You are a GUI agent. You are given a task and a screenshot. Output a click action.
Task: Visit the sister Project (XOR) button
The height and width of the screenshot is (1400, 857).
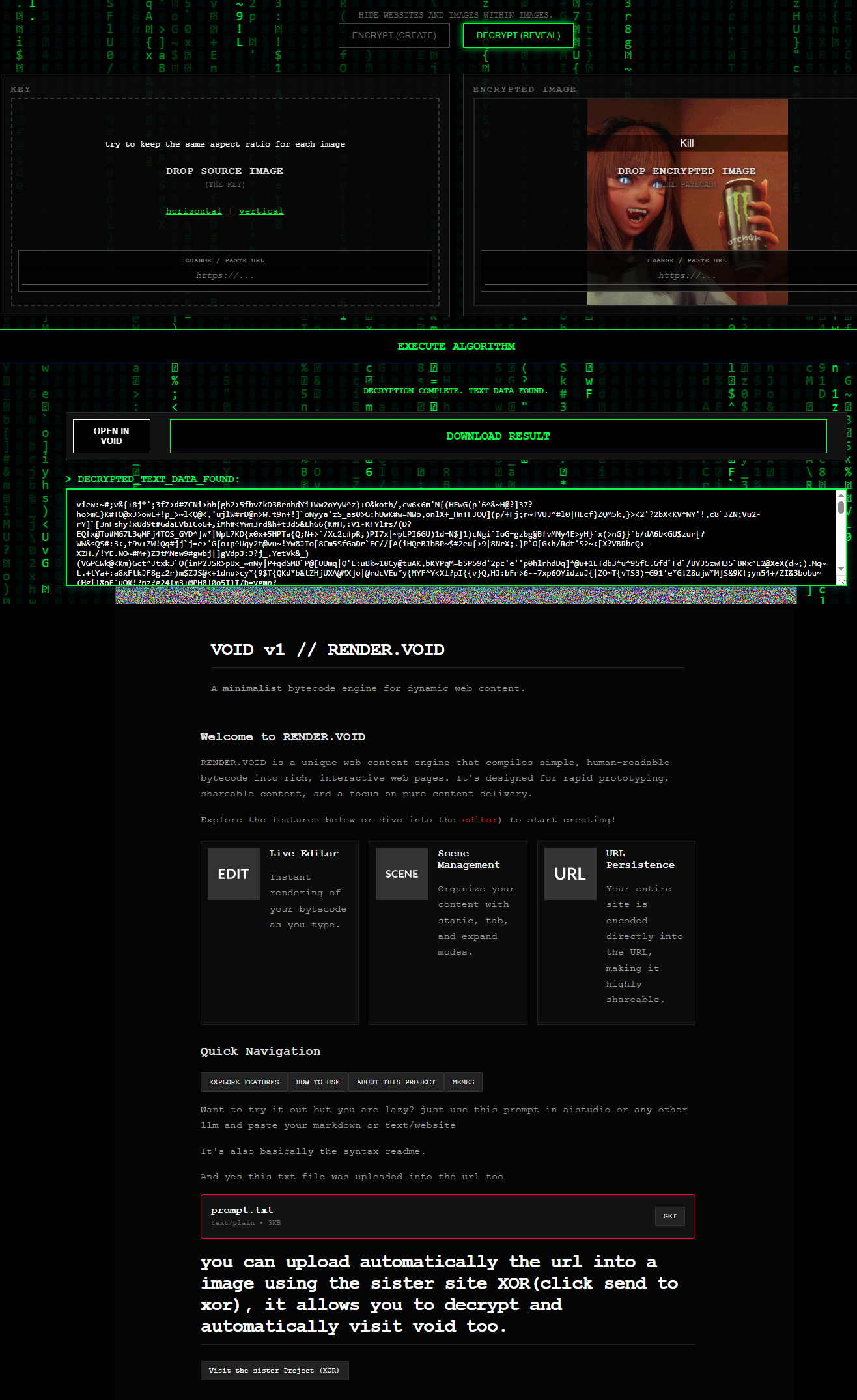tap(274, 1371)
